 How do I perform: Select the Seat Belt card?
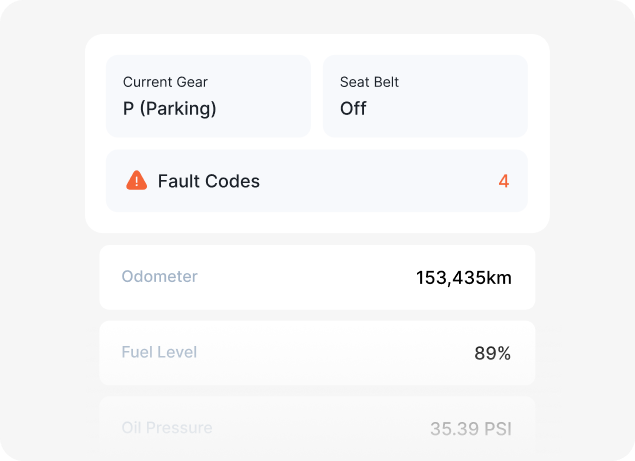pos(425,96)
